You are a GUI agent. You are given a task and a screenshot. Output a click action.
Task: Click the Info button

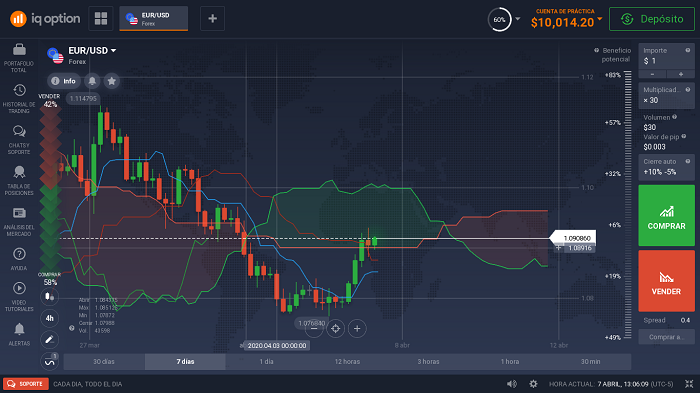64,81
